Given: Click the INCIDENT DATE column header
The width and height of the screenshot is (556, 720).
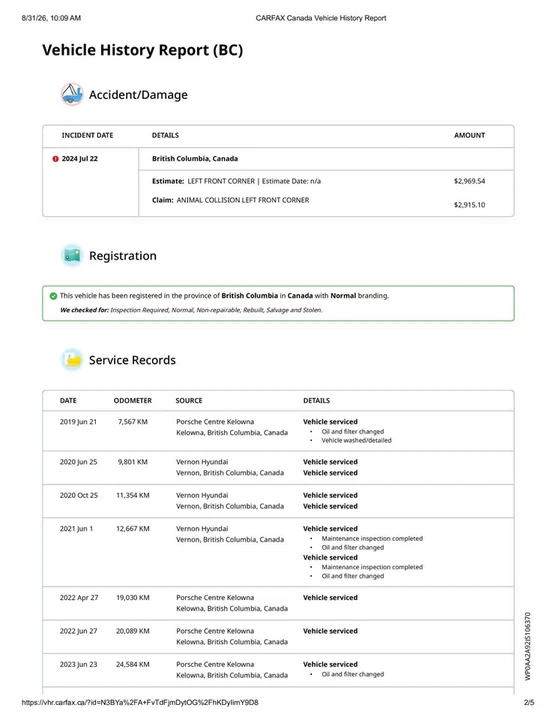Looking at the screenshot, I should point(87,135).
